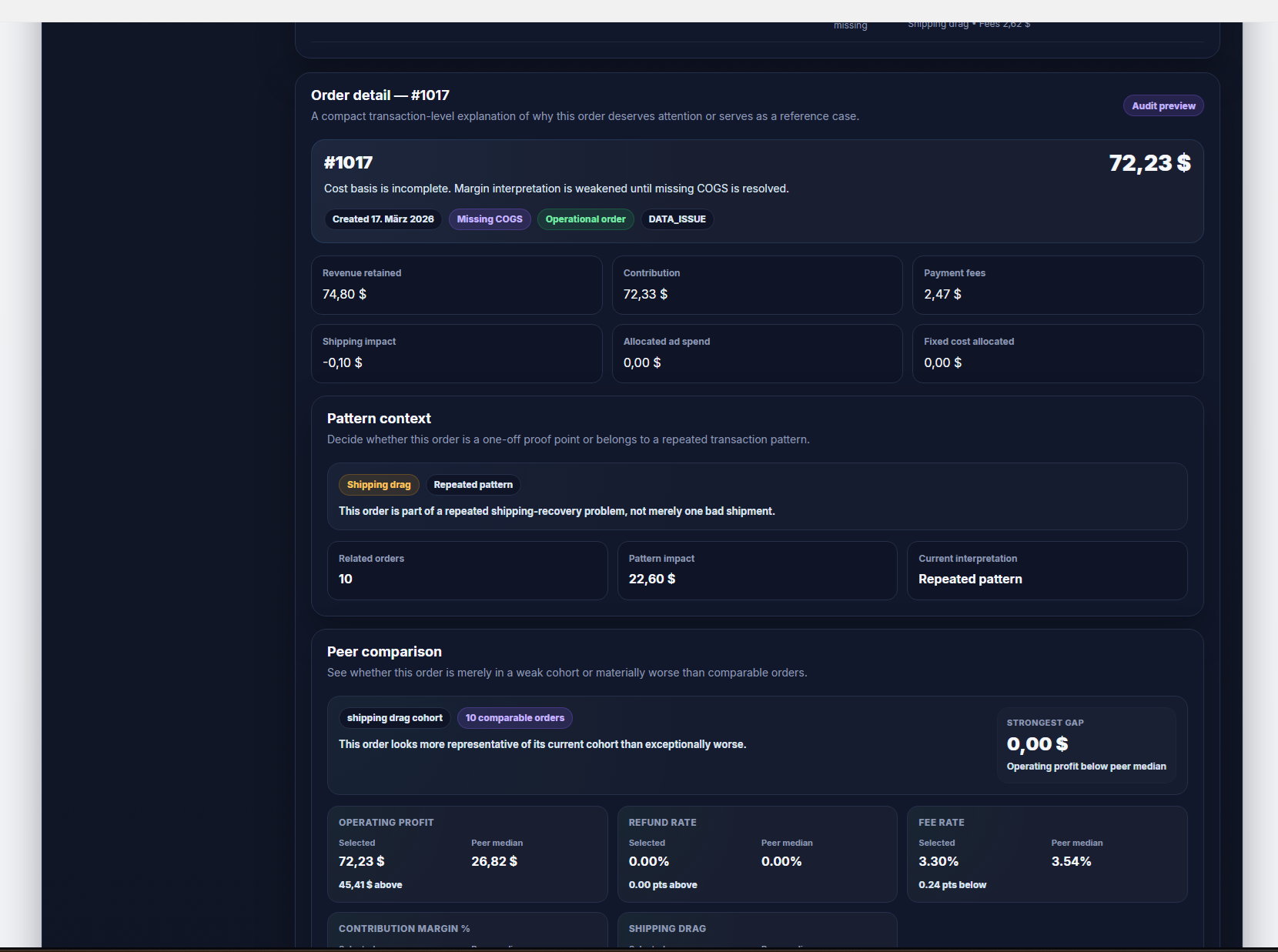
Task: Click the Audit preview badge
Action: tap(1163, 106)
